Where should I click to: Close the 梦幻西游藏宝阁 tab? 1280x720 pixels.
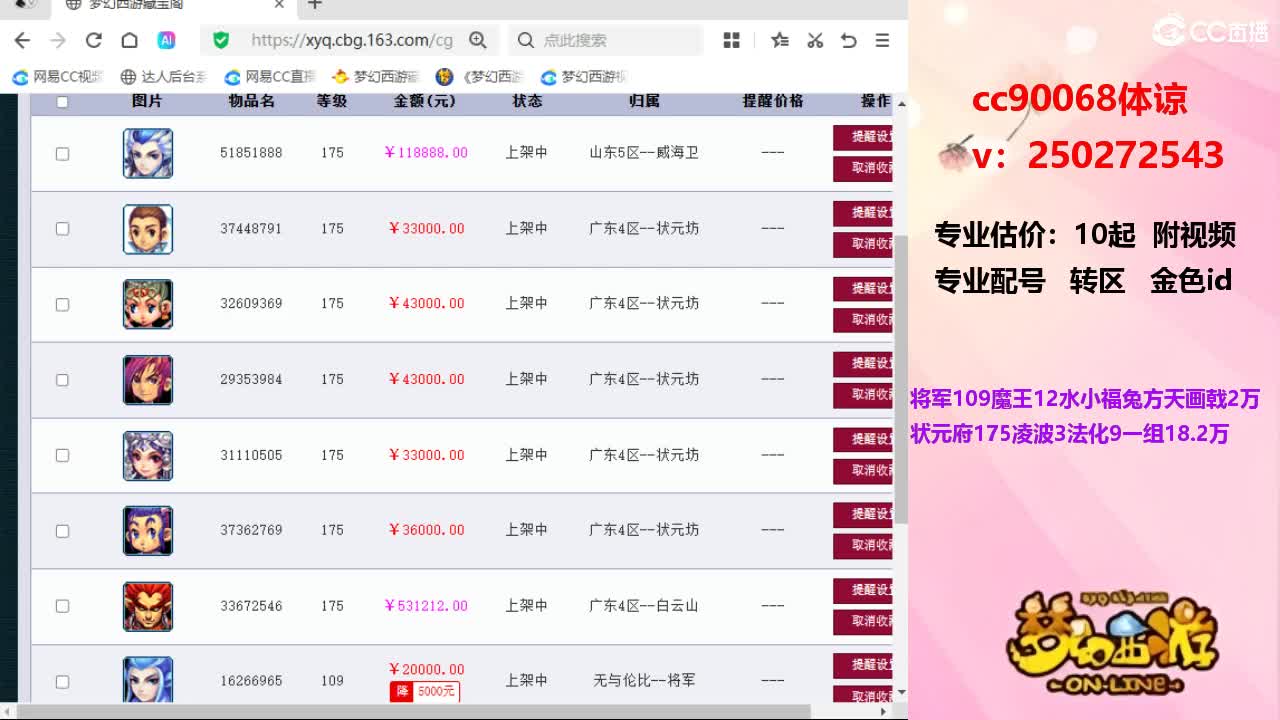click(x=280, y=5)
